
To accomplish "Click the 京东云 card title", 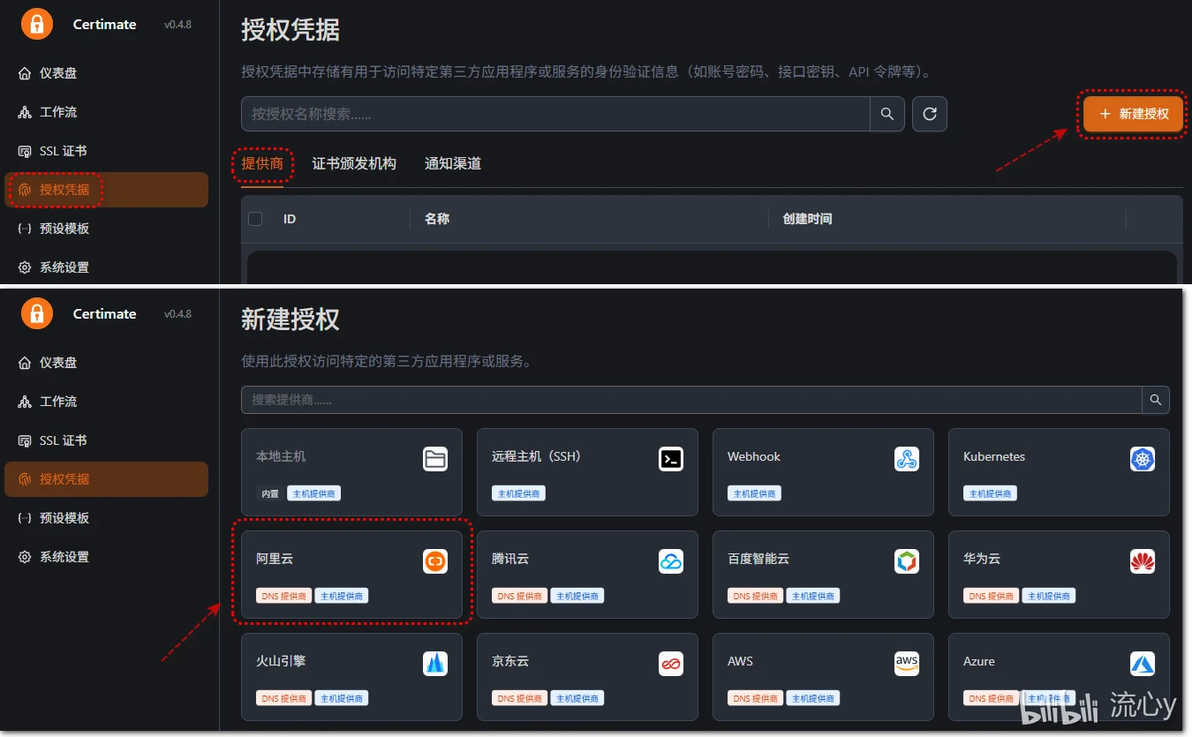I will pos(510,661).
